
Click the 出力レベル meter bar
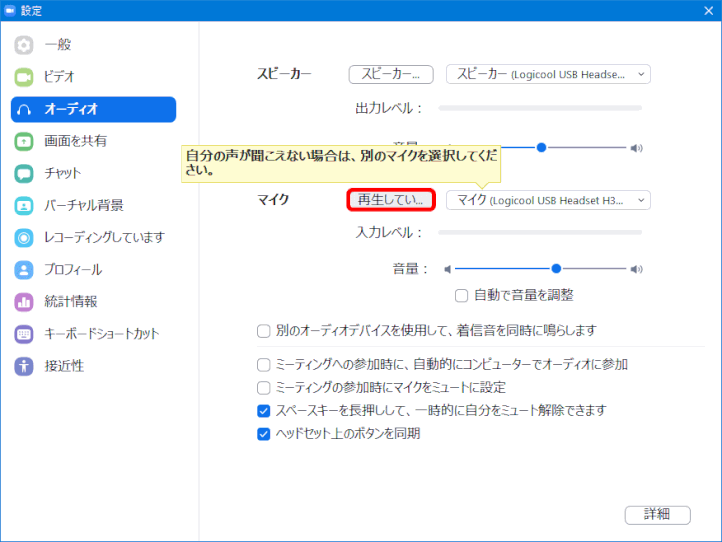tap(540, 108)
